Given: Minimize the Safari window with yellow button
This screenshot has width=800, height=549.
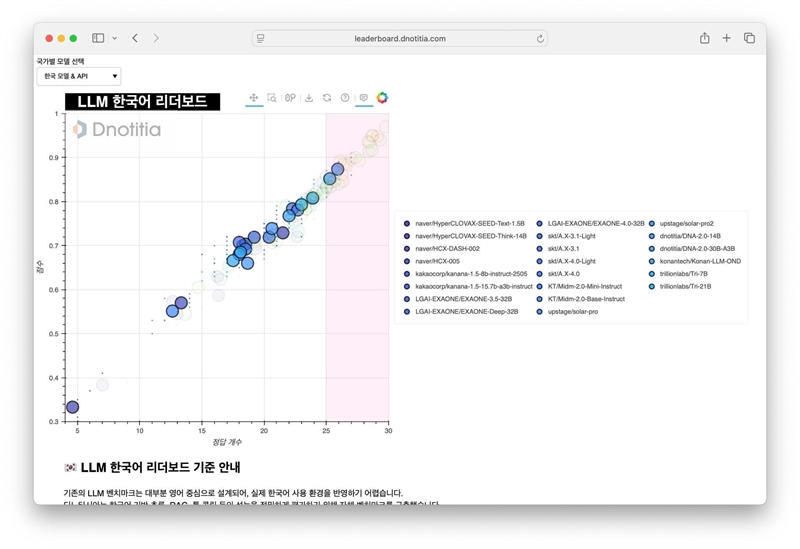Looking at the screenshot, I should pos(61,38).
